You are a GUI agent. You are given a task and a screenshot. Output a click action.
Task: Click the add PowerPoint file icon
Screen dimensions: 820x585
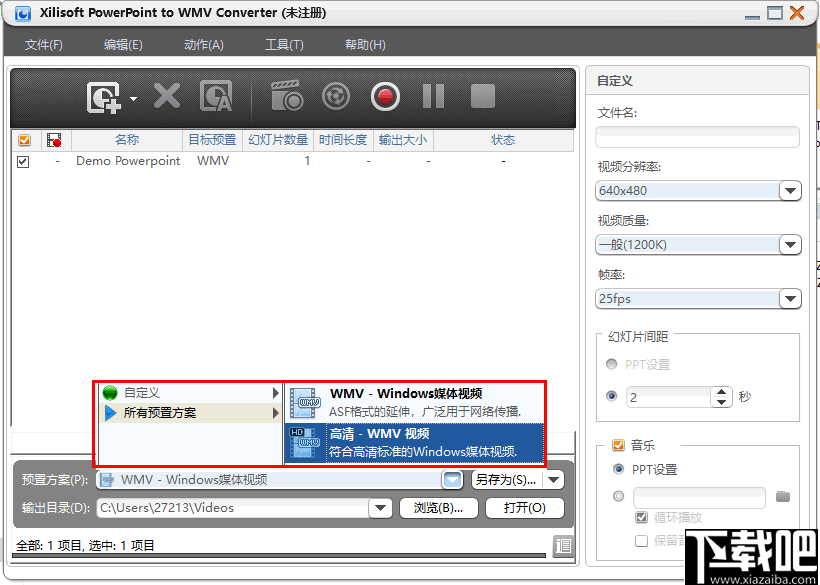coord(105,97)
